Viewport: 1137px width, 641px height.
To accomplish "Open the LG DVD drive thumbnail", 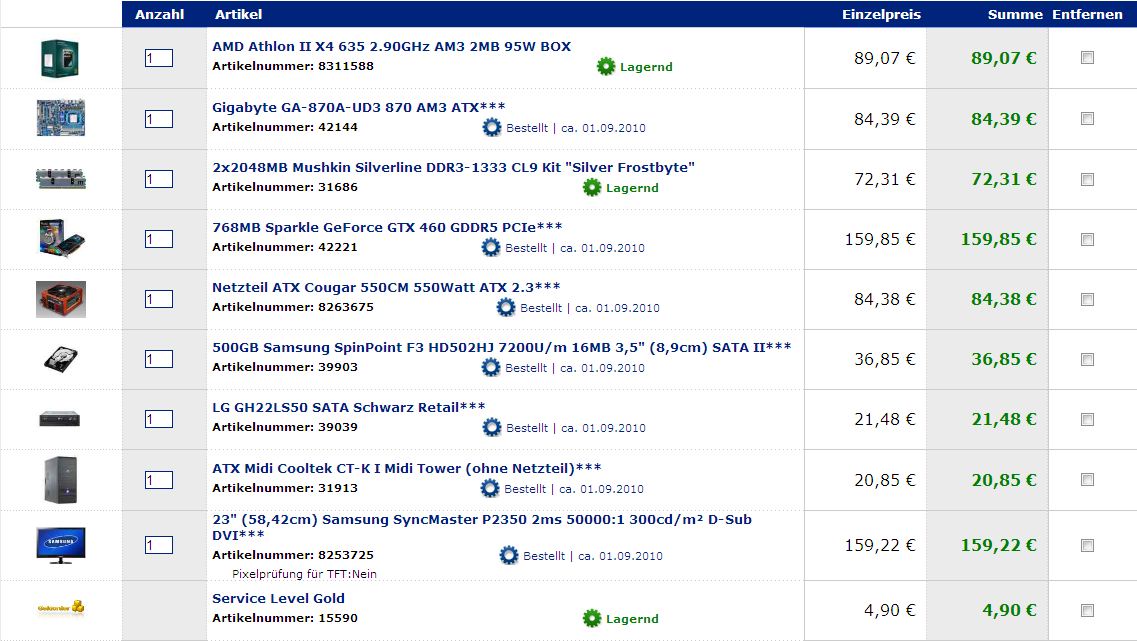I will (x=59, y=418).
